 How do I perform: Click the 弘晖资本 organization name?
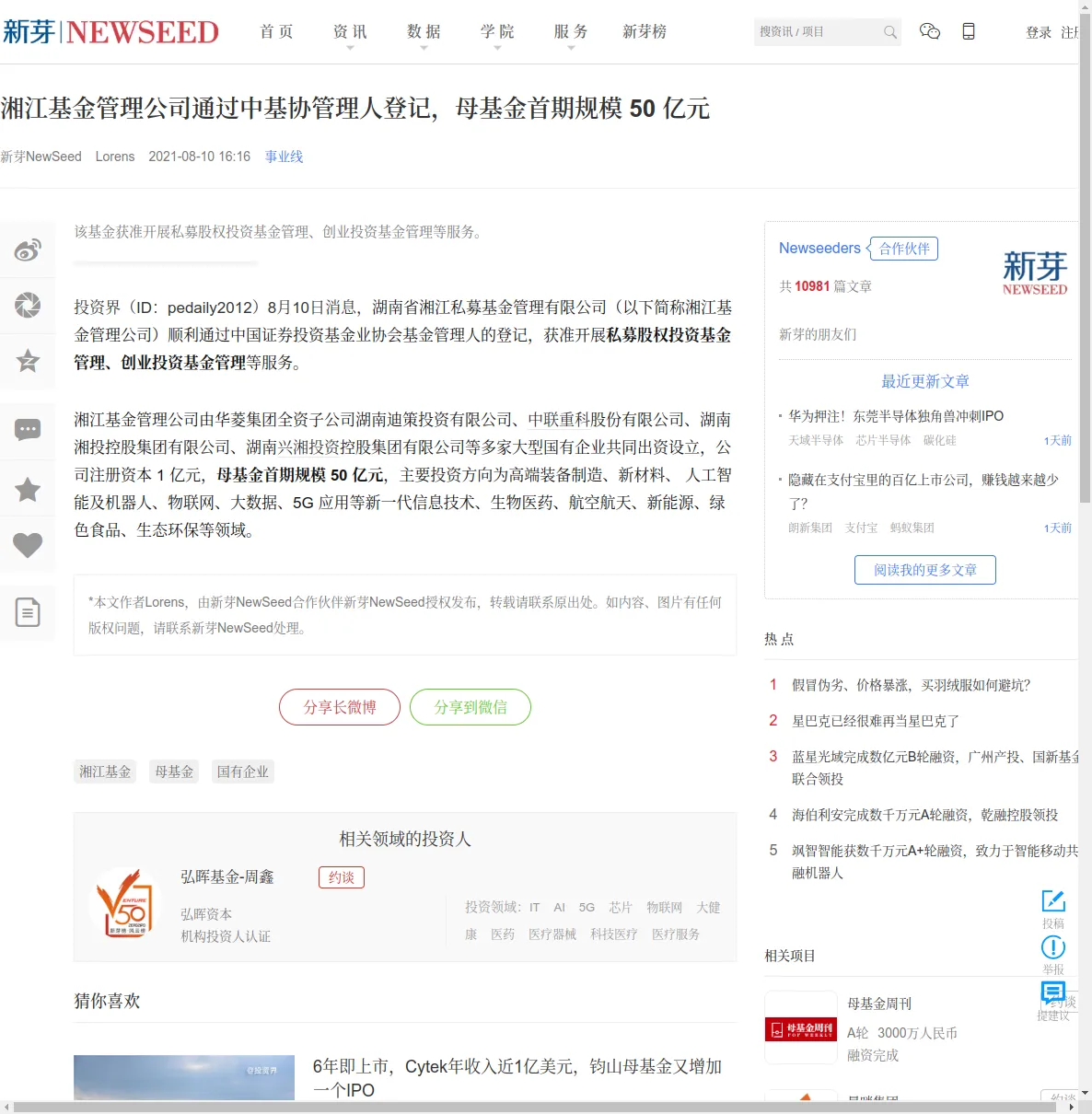tap(206, 914)
